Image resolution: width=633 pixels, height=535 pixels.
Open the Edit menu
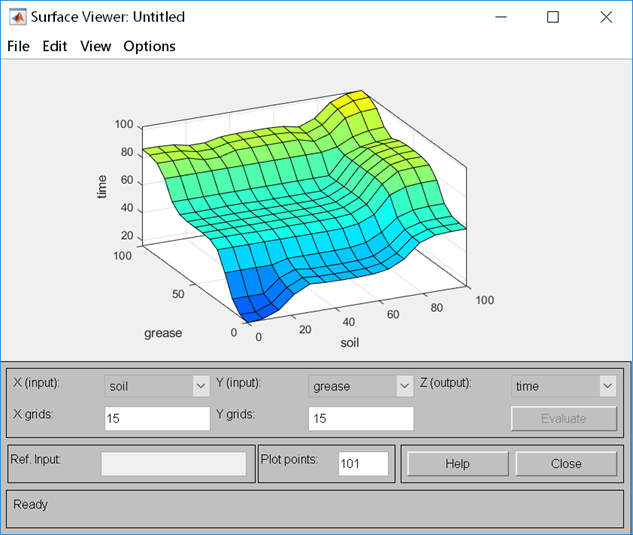(54, 46)
